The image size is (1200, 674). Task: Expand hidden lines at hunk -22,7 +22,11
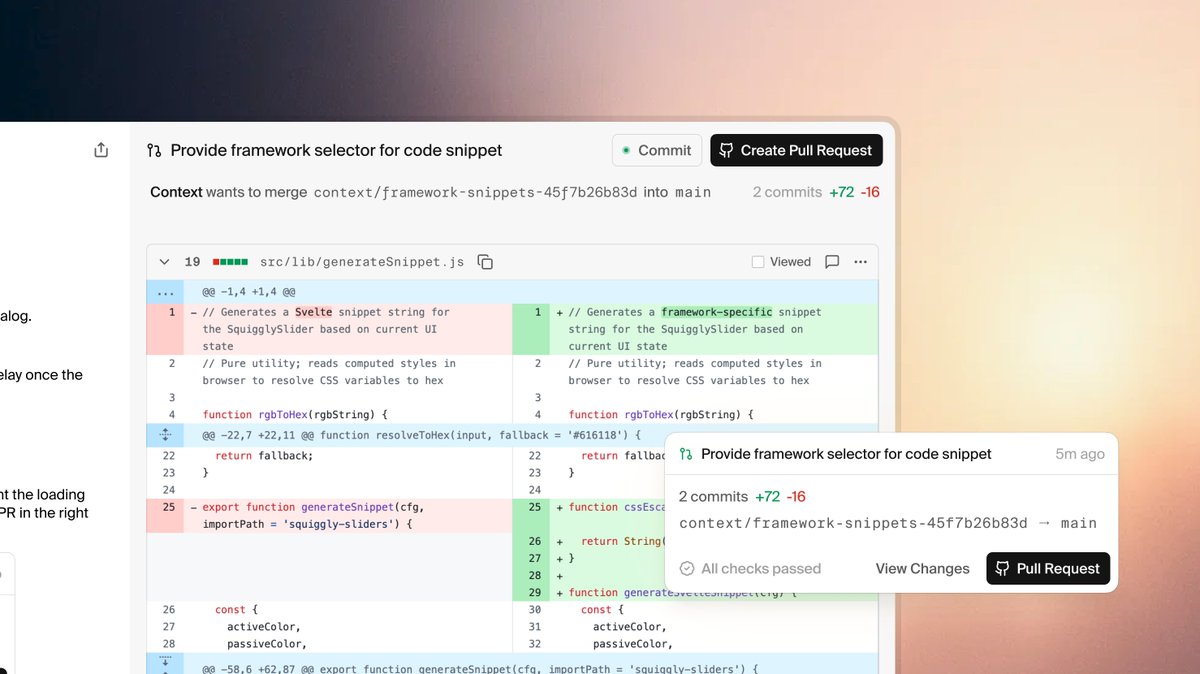point(165,436)
